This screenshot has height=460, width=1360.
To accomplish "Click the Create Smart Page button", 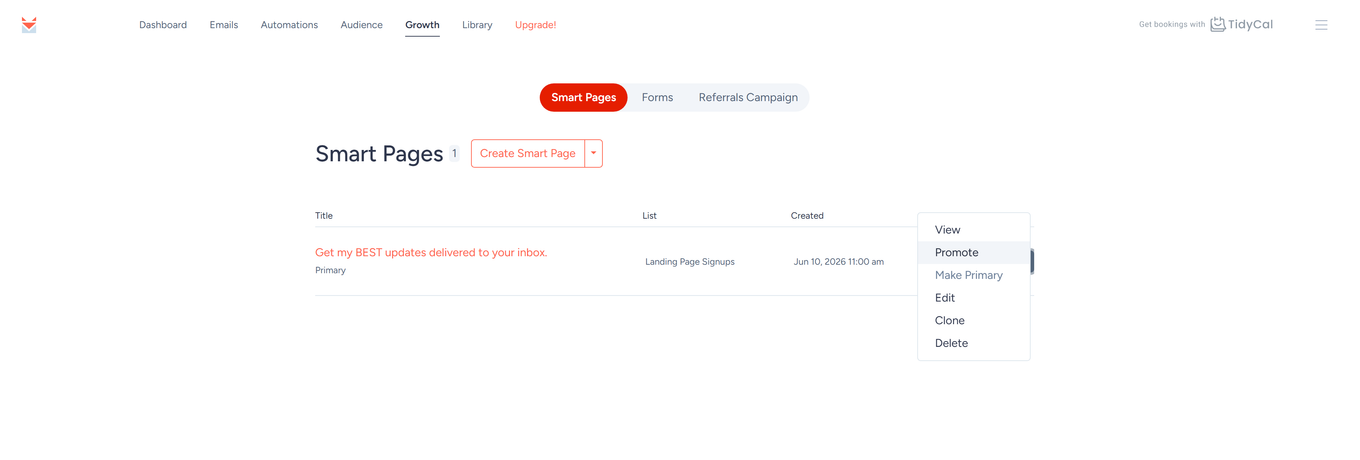I will [528, 153].
